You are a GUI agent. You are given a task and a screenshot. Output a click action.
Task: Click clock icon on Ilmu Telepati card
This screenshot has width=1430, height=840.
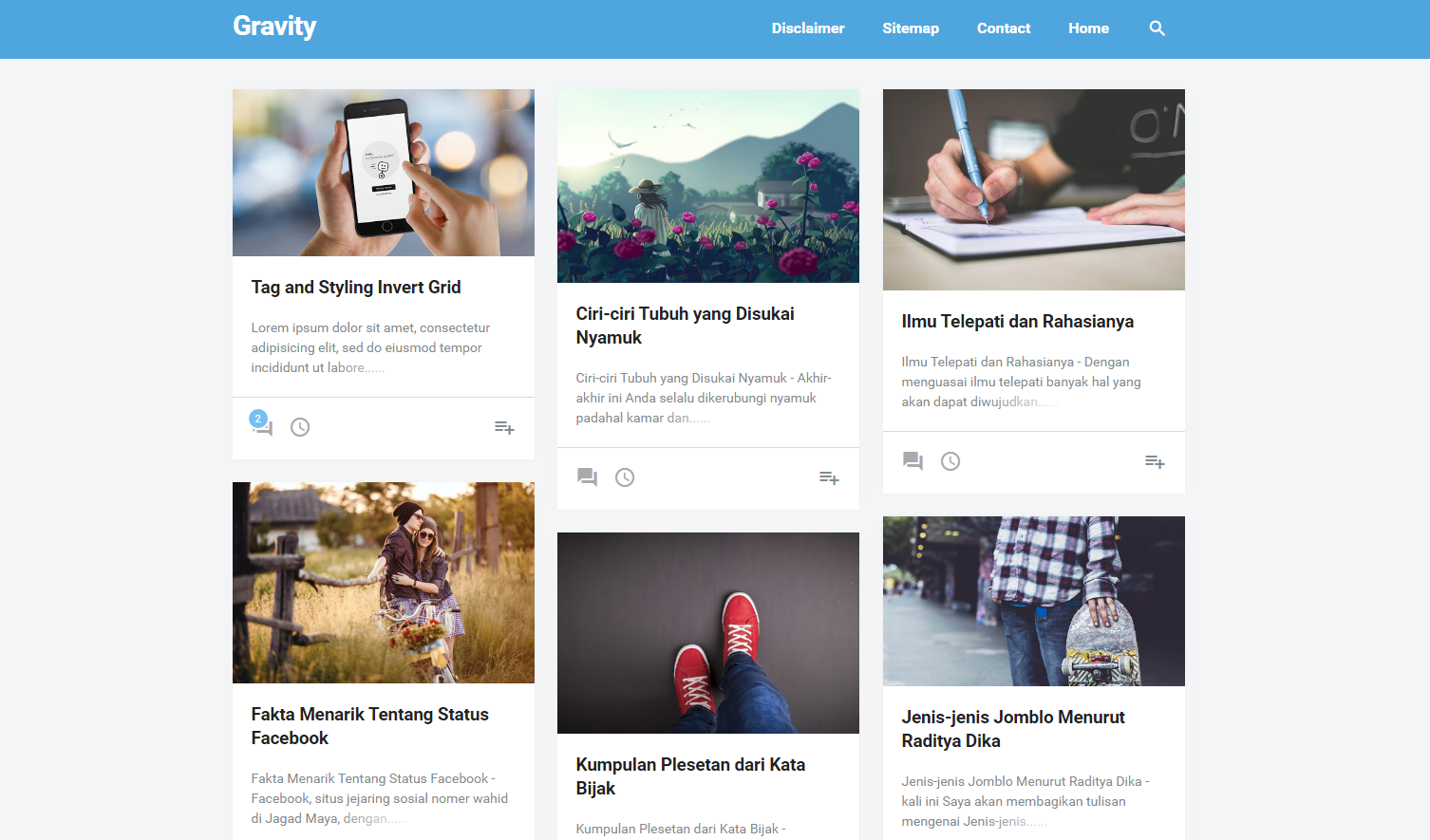tap(950, 461)
